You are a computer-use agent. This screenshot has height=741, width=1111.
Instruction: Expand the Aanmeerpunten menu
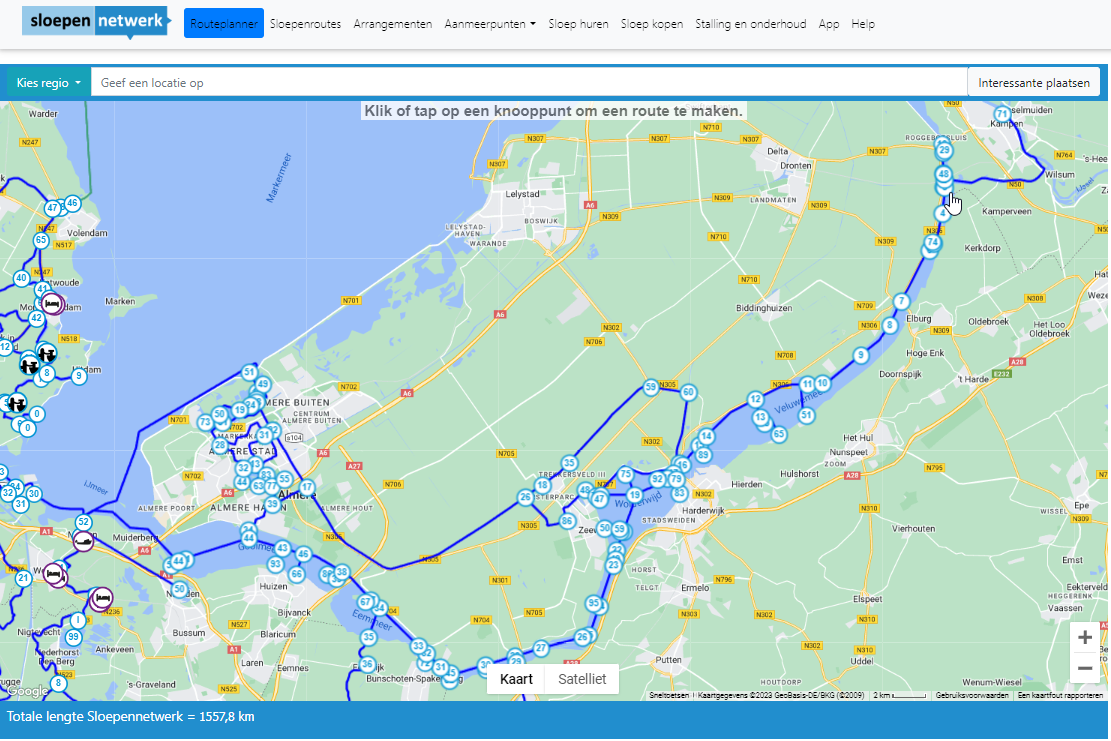click(489, 24)
